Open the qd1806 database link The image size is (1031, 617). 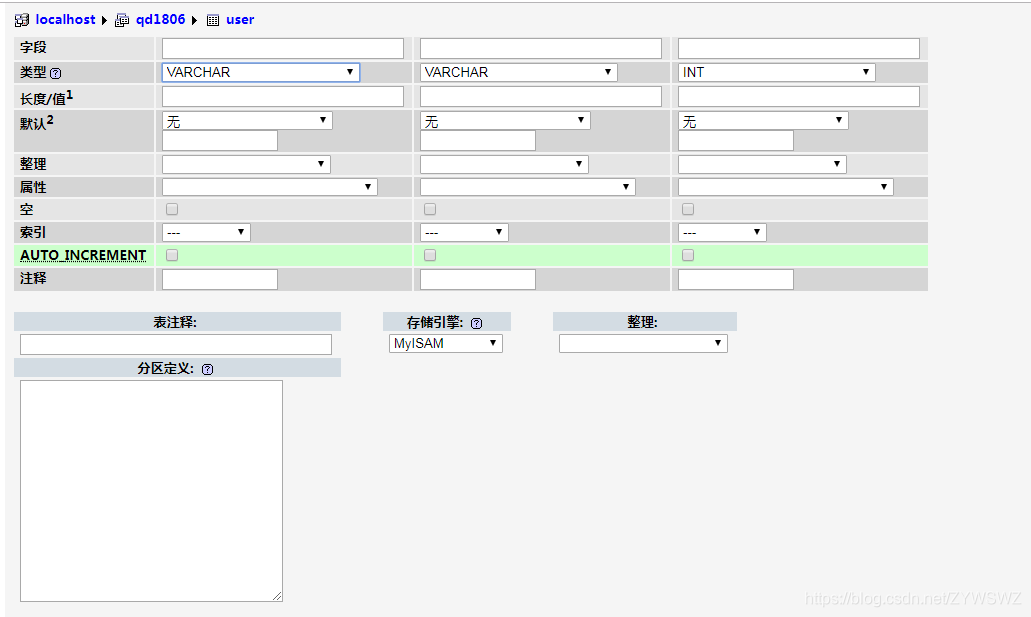(160, 20)
